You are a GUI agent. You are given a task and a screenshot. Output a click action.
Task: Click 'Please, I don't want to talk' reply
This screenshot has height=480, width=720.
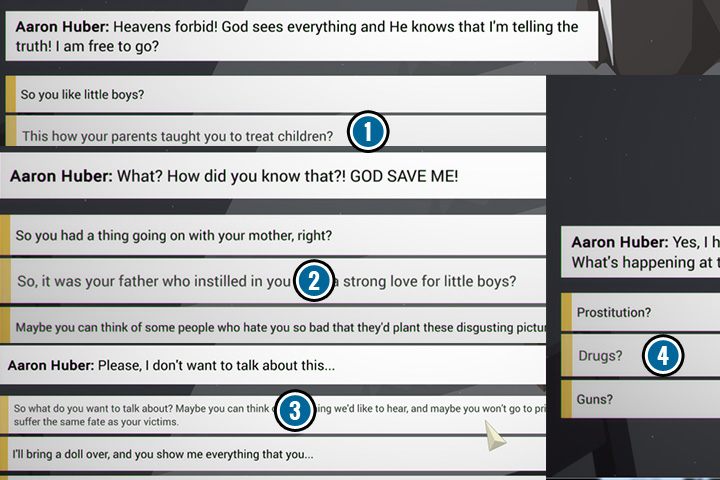[x=172, y=366]
